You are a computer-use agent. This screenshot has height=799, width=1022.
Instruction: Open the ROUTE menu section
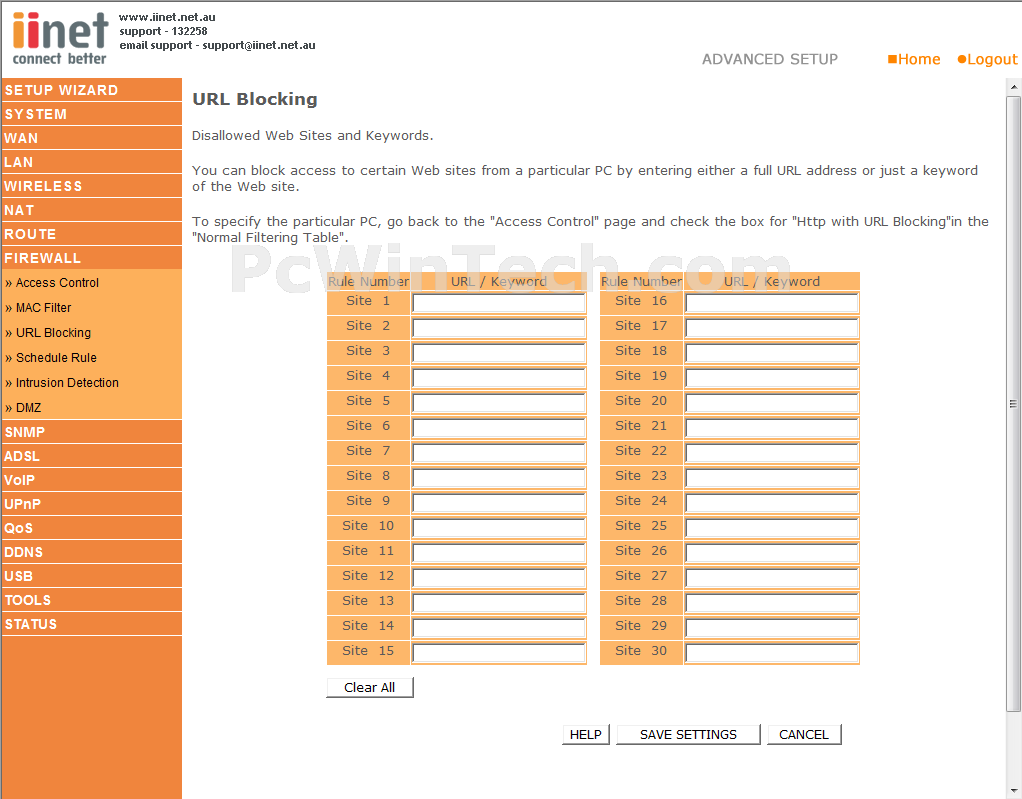click(91, 234)
